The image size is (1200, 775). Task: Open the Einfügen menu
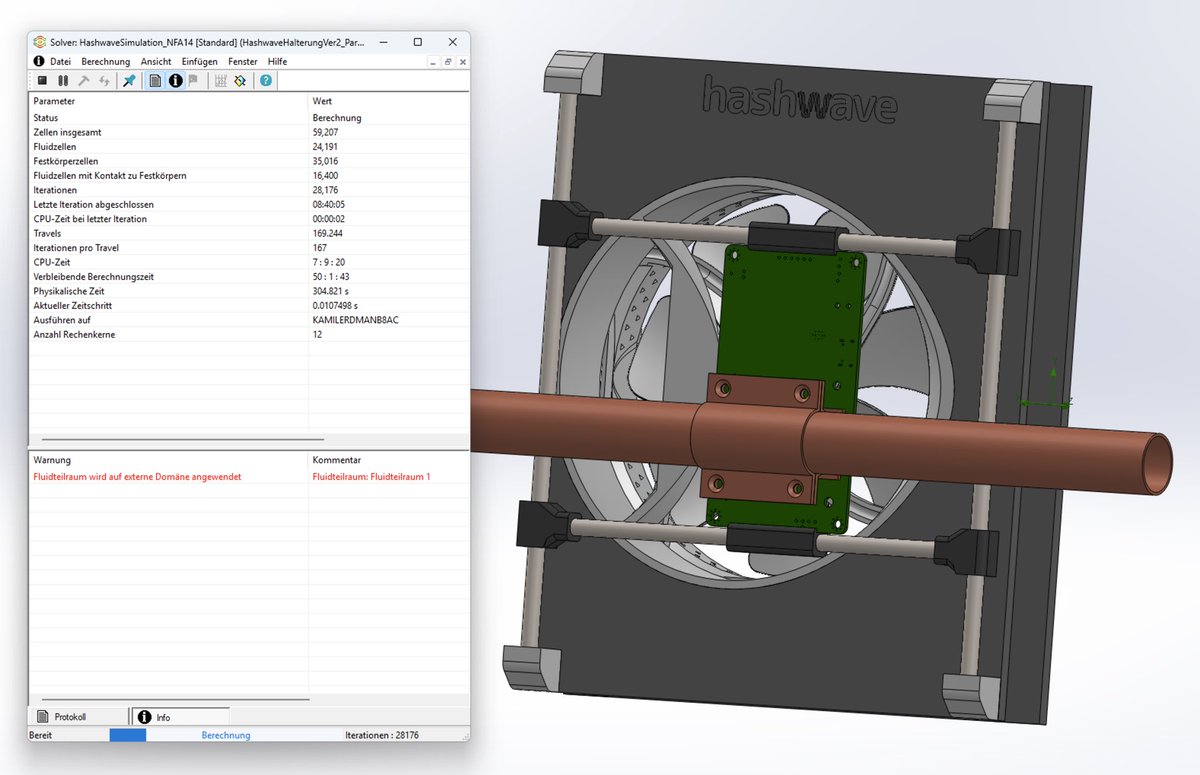pyautogui.click(x=200, y=62)
